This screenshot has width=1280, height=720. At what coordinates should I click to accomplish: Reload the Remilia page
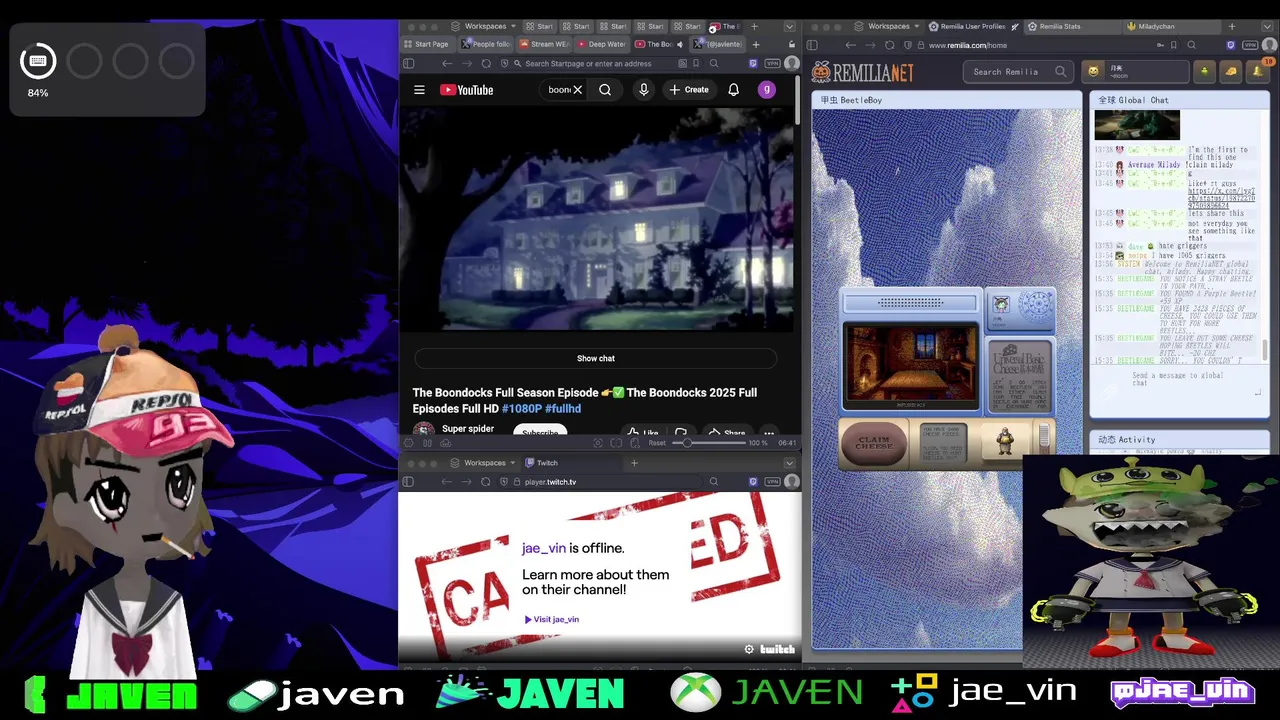pos(889,45)
